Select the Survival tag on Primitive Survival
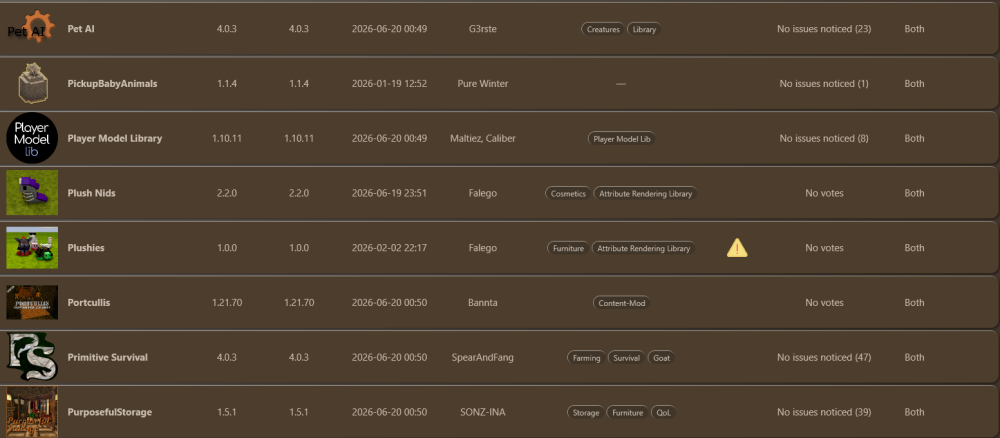This screenshot has width=1000, height=438. (x=626, y=358)
